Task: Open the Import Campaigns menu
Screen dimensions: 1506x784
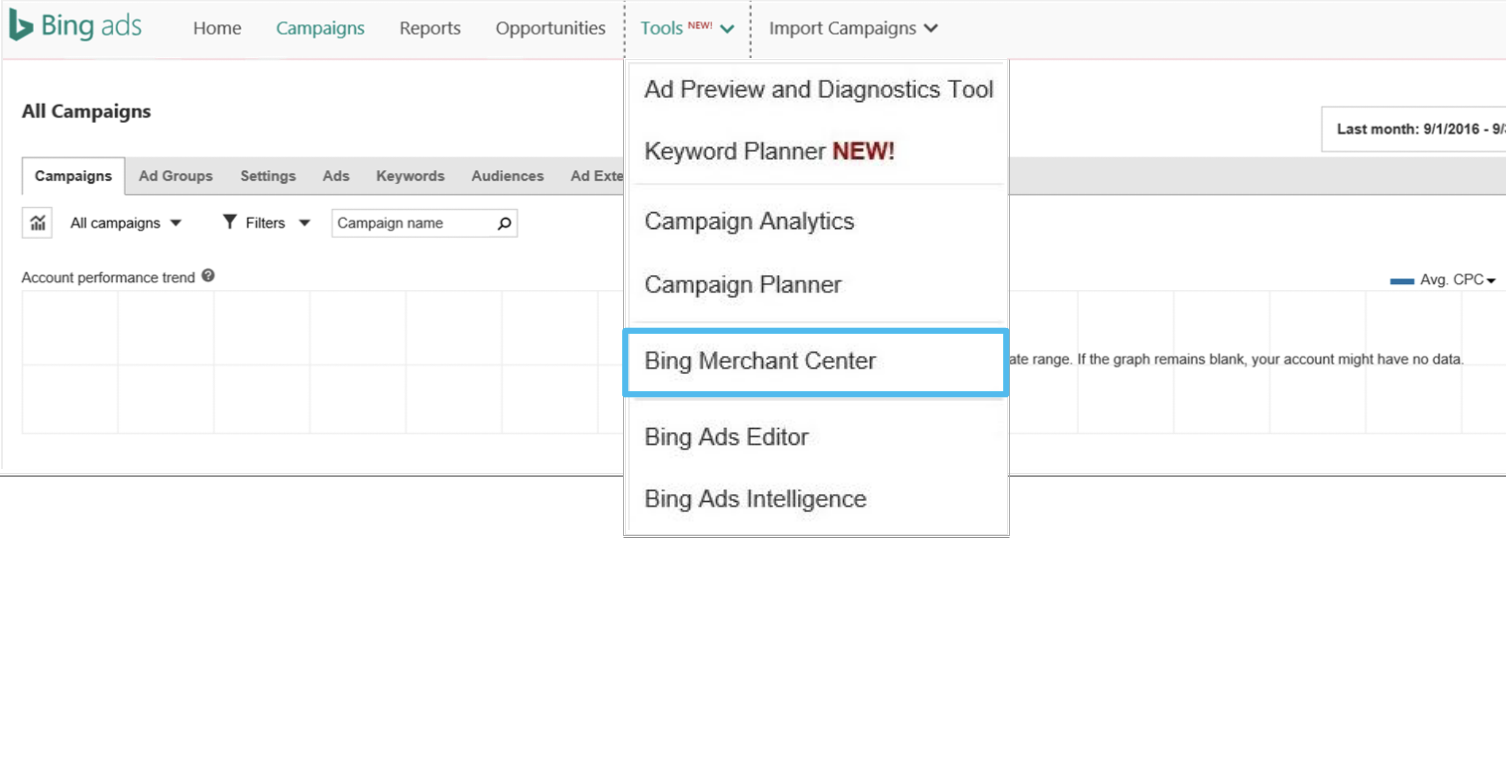Action: (x=852, y=28)
